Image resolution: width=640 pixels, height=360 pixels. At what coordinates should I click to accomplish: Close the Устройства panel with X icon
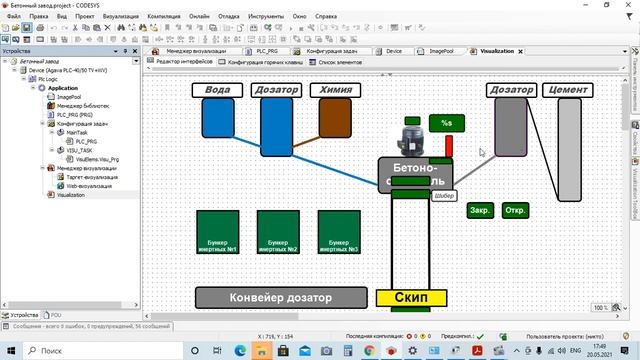coord(135,51)
